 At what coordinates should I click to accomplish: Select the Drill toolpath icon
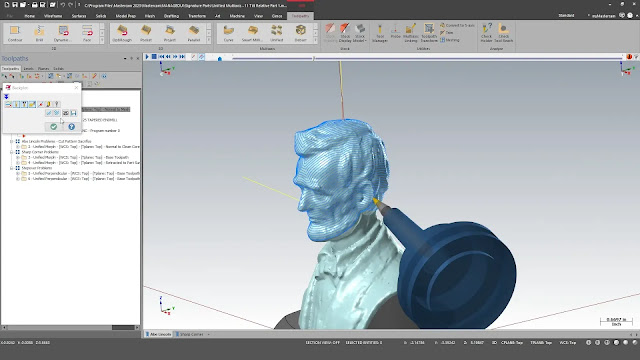[39, 33]
